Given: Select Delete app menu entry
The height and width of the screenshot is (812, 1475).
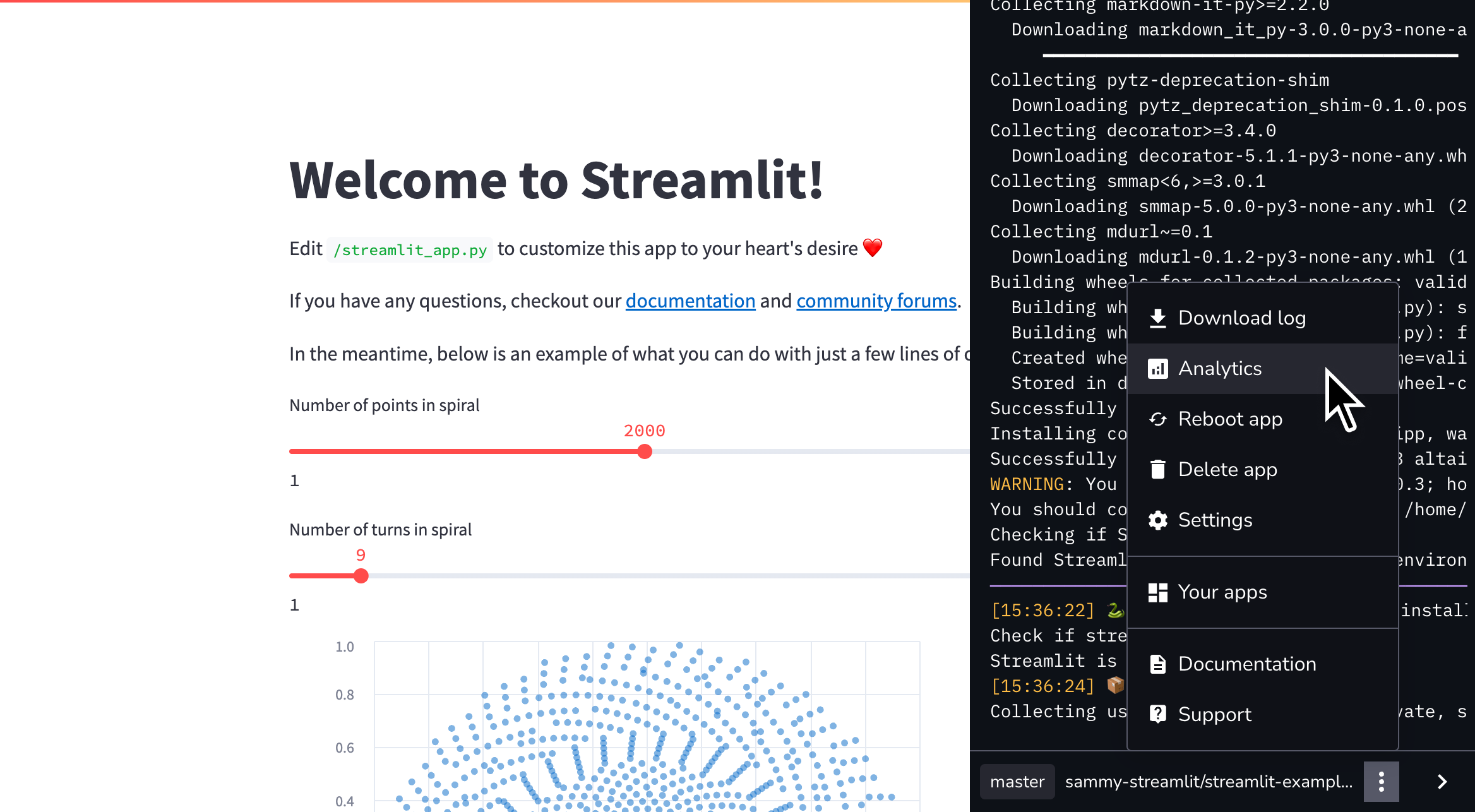Looking at the screenshot, I should point(1227,469).
